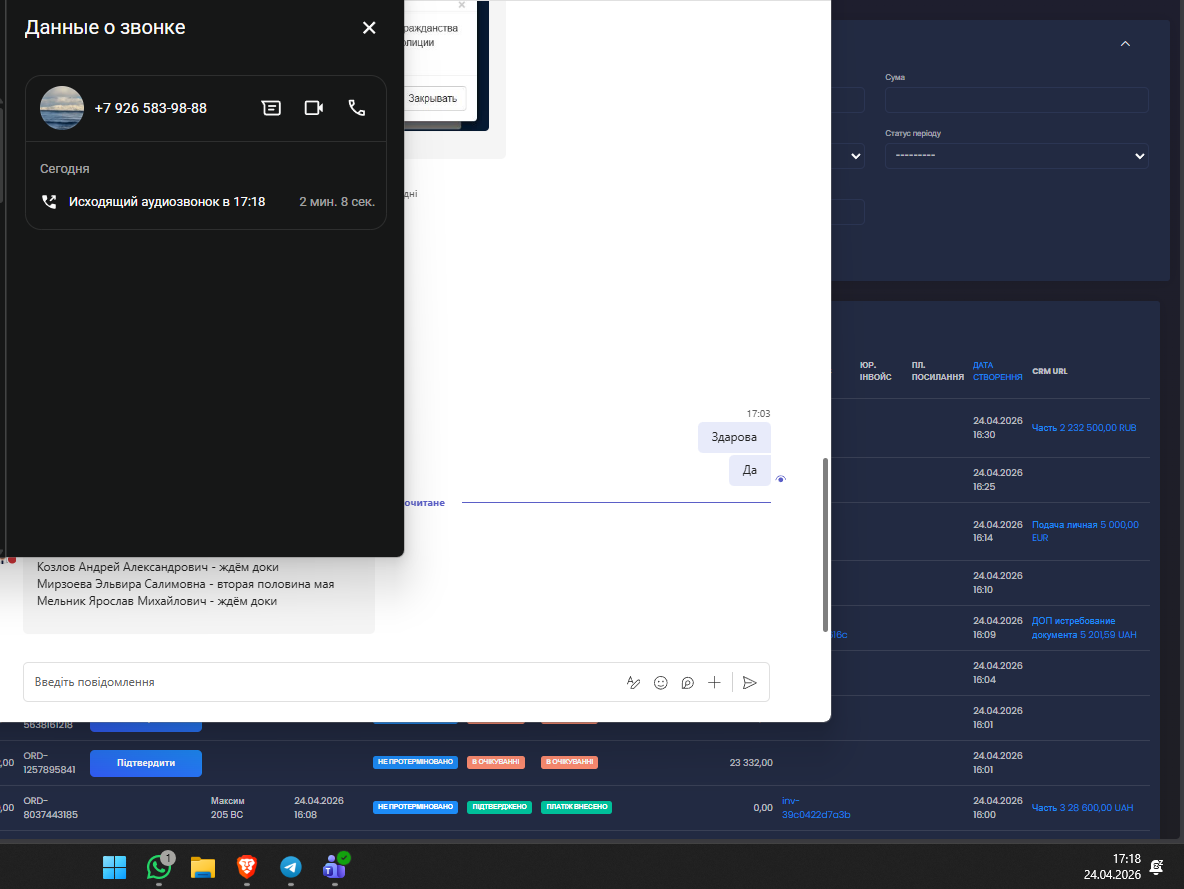Click the line Мирзоева Эльвира Салимовна
The height and width of the screenshot is (889, 1184).
pos(185,584)
